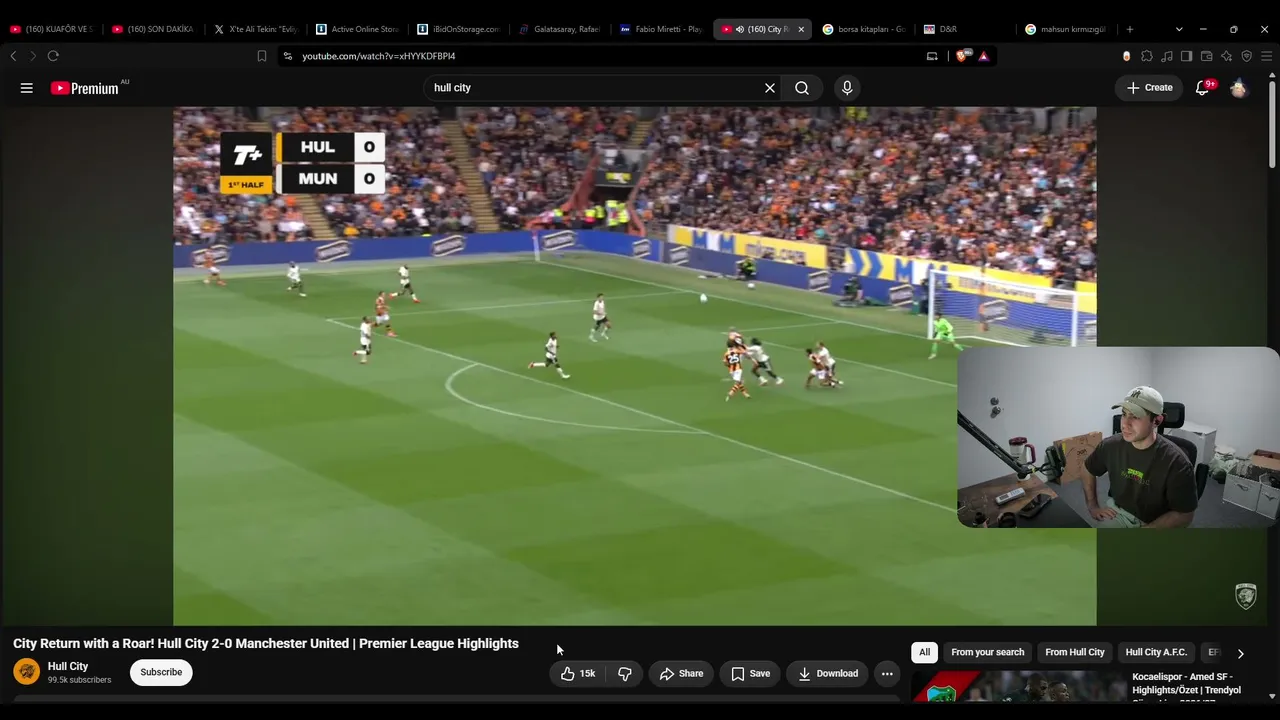
Task: Clear the 'hull city' search text
Action: 770,88
